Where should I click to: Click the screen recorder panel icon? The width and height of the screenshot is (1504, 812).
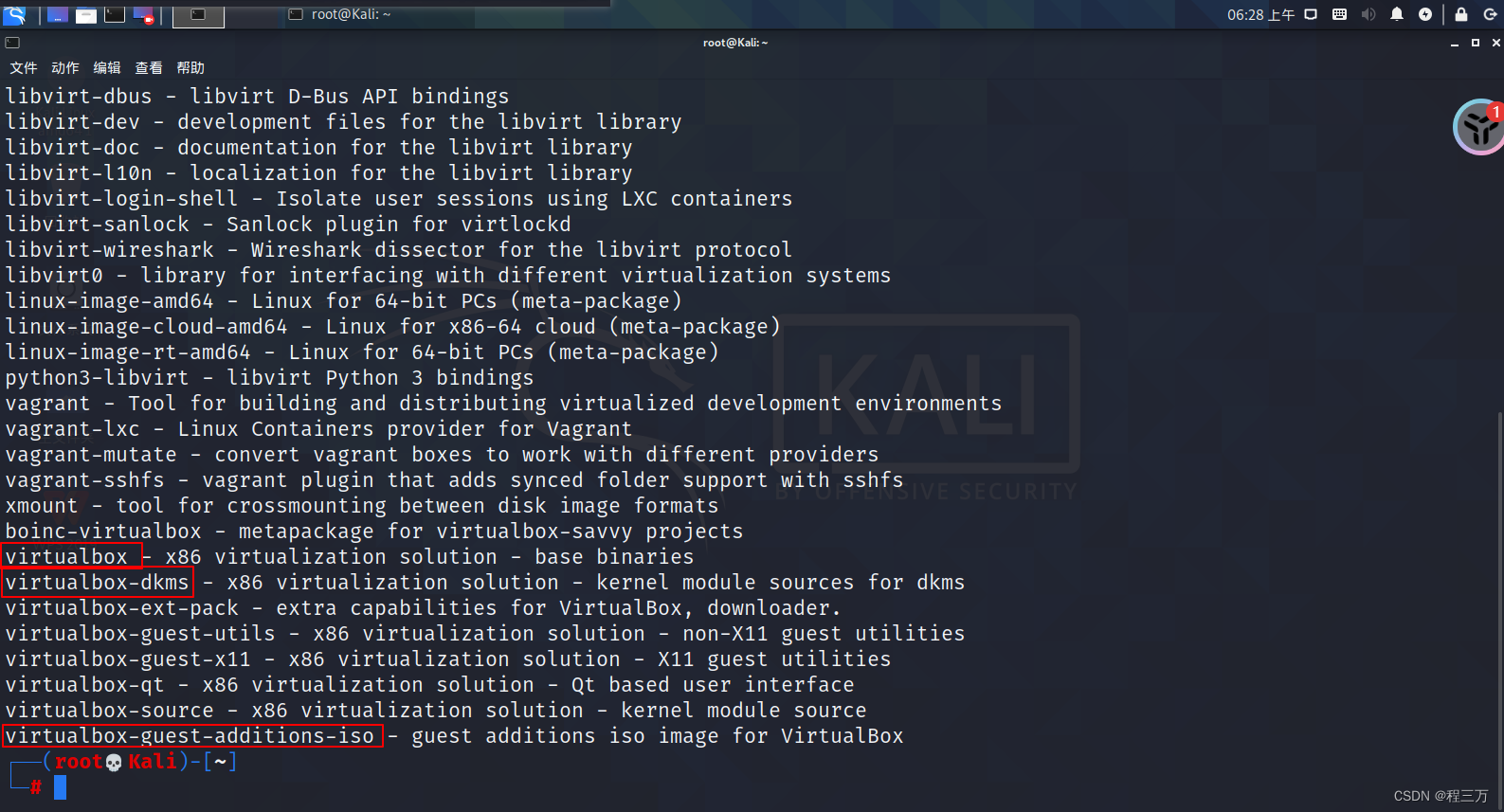143,14
